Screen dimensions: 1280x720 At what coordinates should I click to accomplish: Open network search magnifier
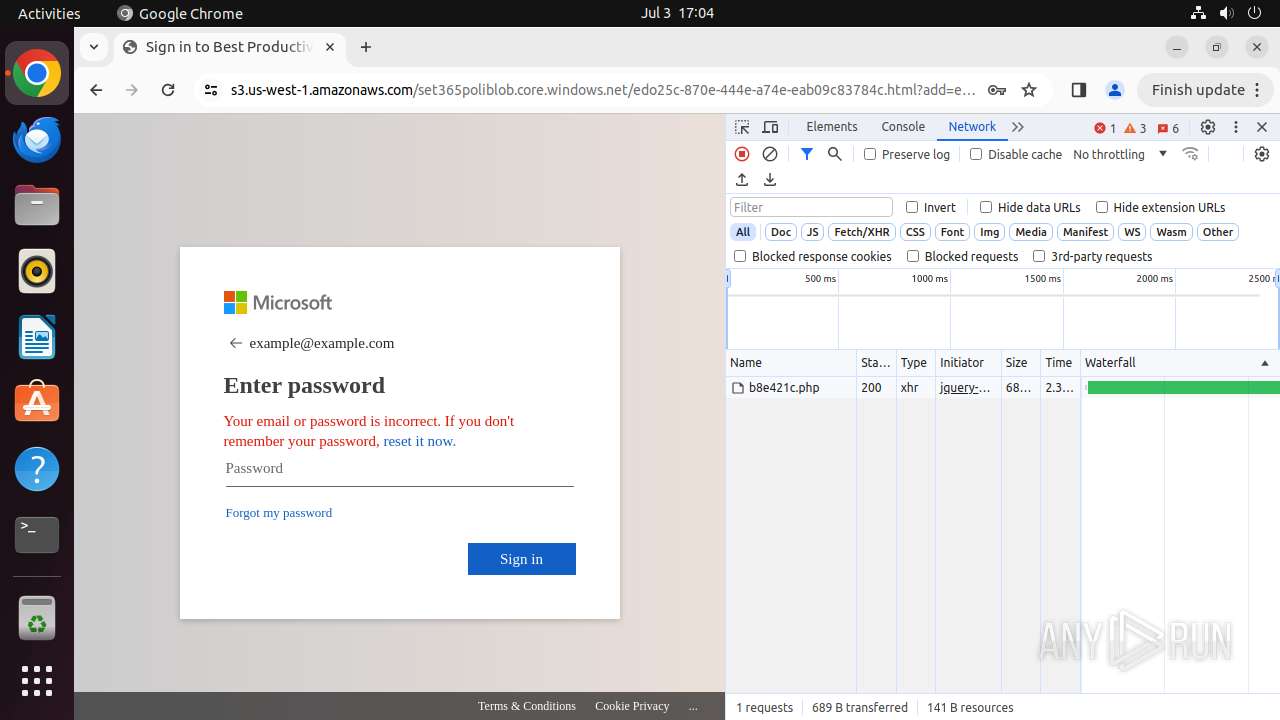[x=835, y=154]
